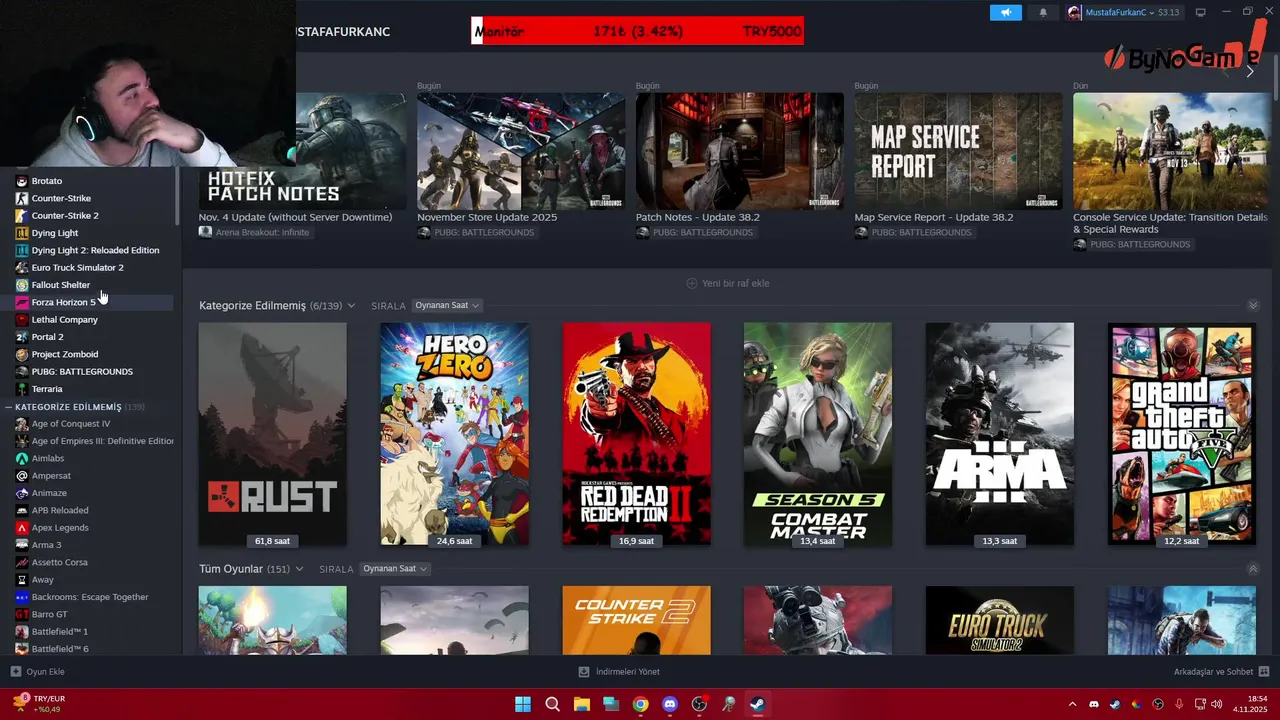Image resolution: width=1280 pixels, height=720 pixels.
Task: Open Arkadaşlar ve Sohbet
Action: click(x=1213, y=672)
